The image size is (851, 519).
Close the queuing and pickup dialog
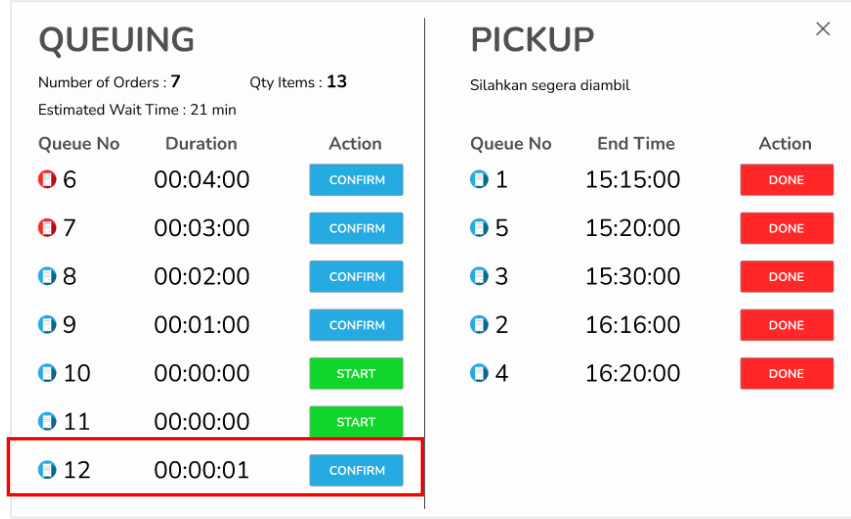coord(823,29)
